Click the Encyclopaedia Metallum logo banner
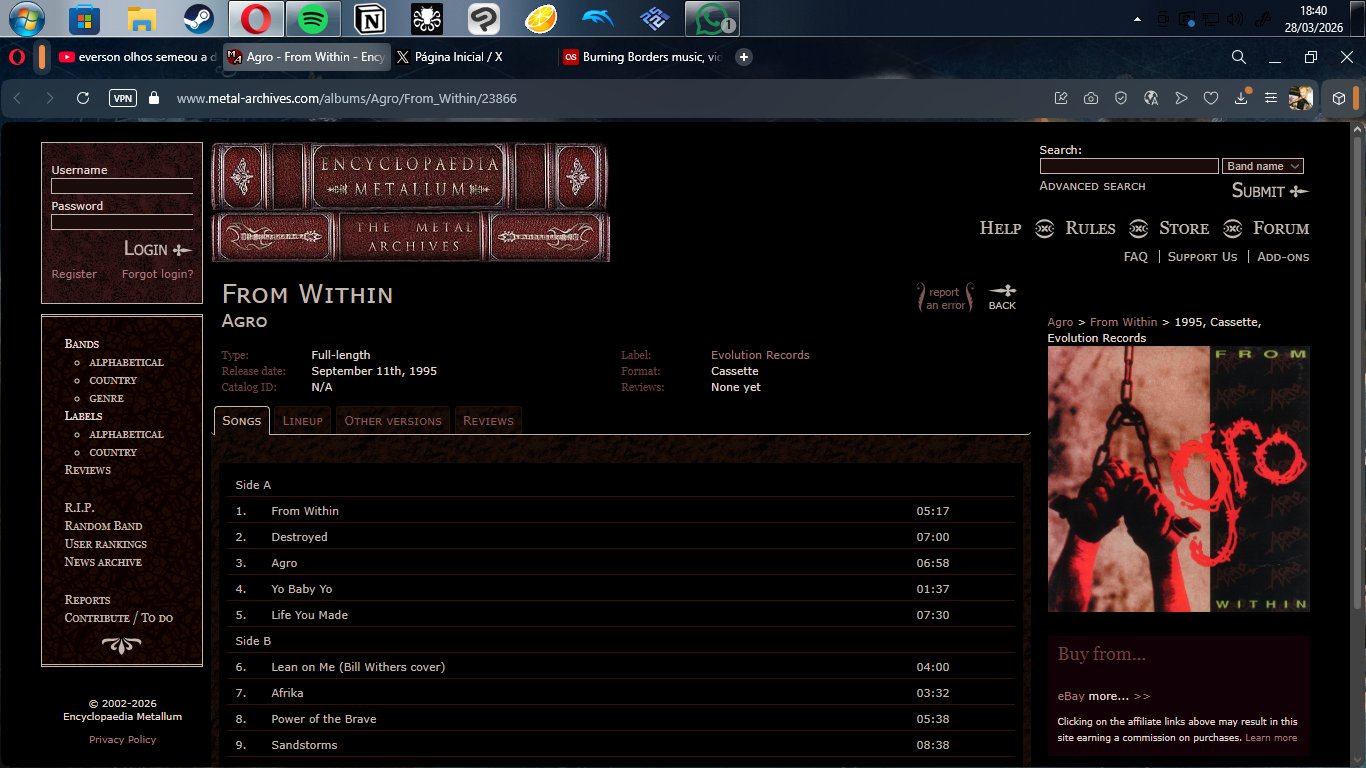This screenshot has width=1366, height=768. point(410,202)
